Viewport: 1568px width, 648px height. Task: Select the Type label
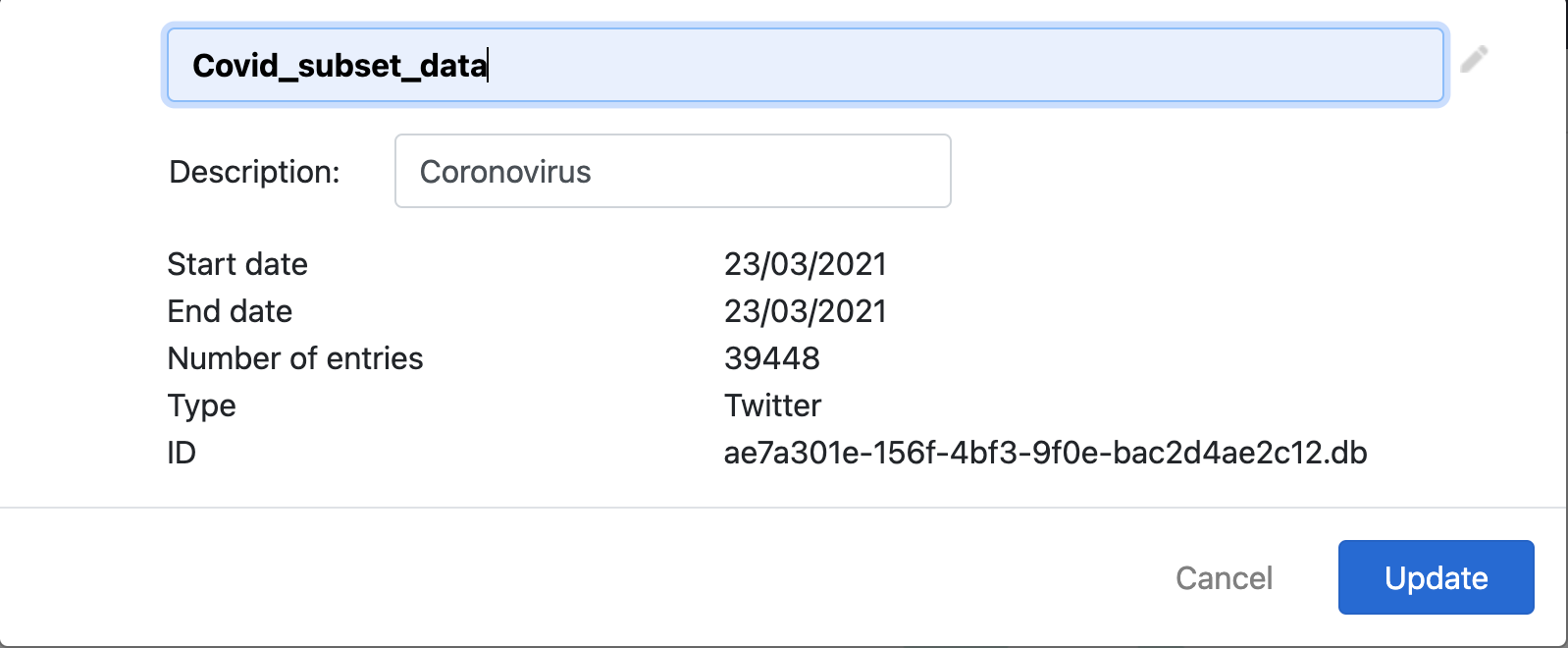click(x=201, y=405)
